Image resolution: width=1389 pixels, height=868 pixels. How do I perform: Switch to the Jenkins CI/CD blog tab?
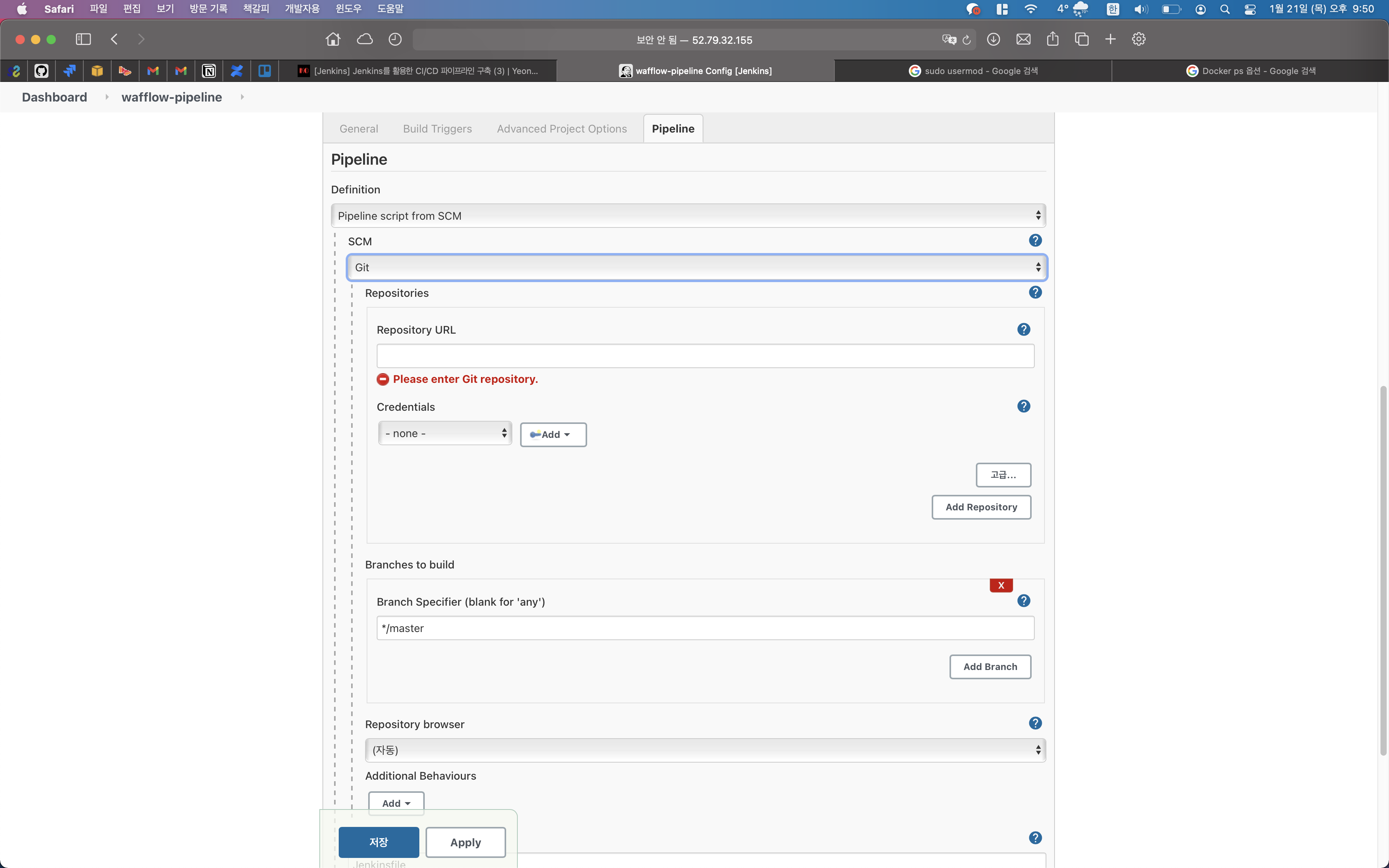[418, 71]
